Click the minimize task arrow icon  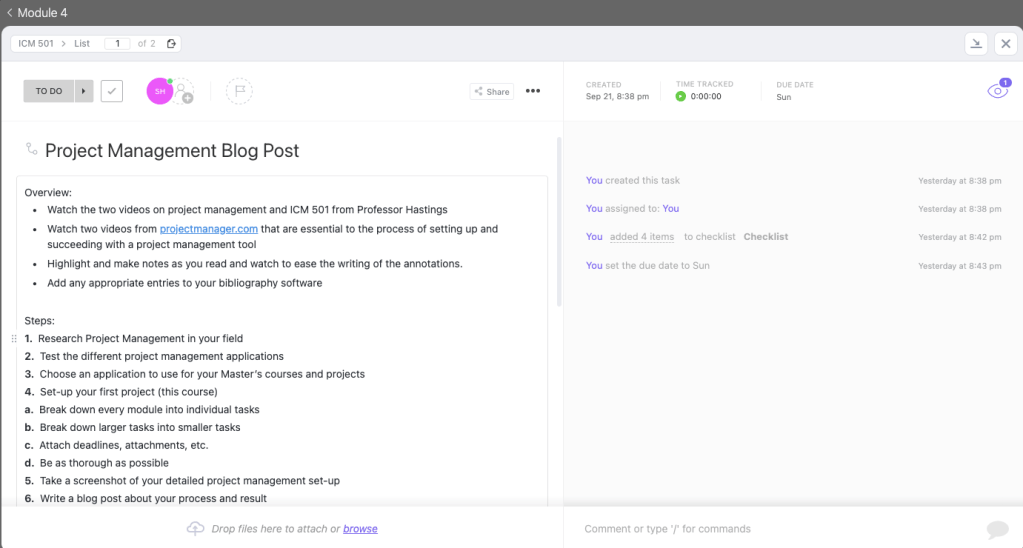(x=976, y=44)
